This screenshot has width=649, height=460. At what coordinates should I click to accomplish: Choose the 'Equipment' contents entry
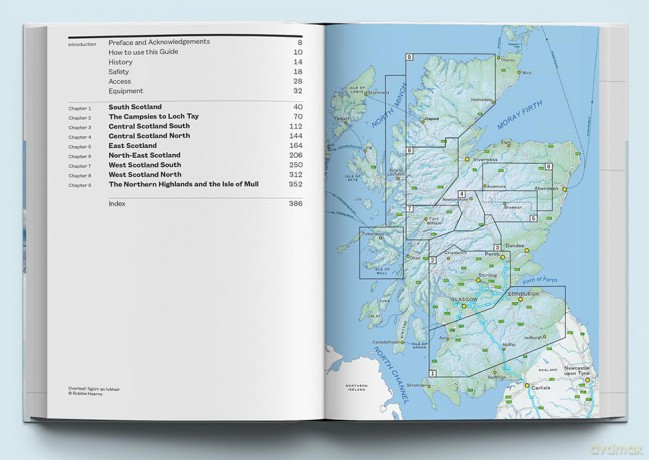point(126,91)
